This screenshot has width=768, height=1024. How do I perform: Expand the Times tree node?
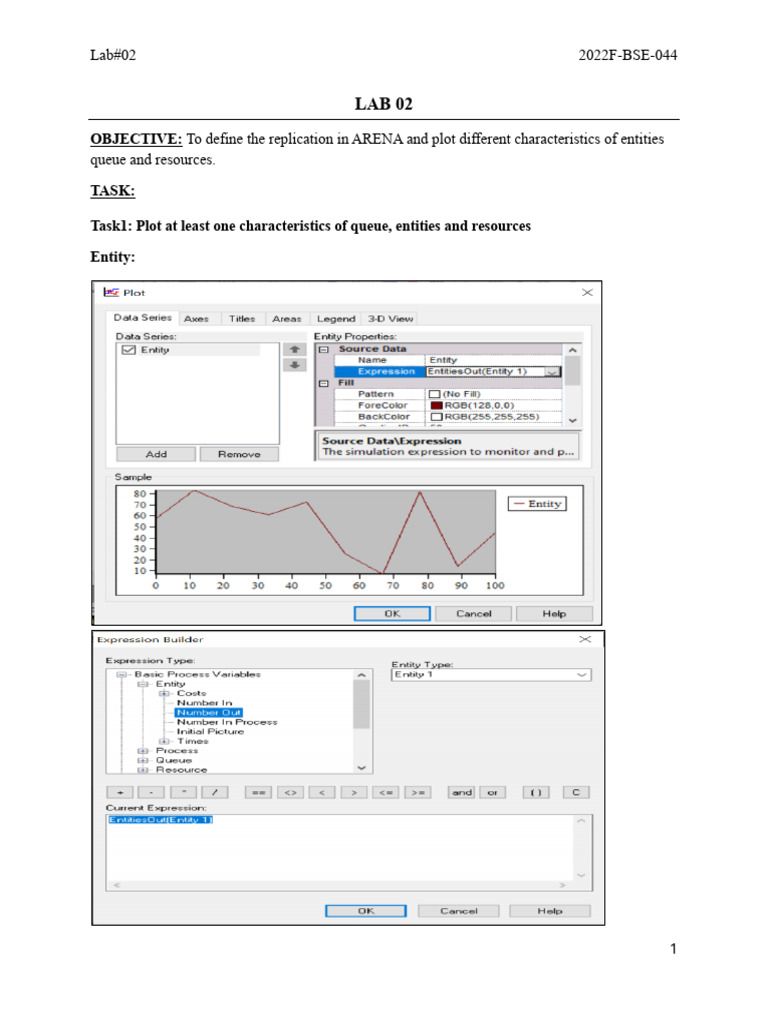(x=164, y=741)
